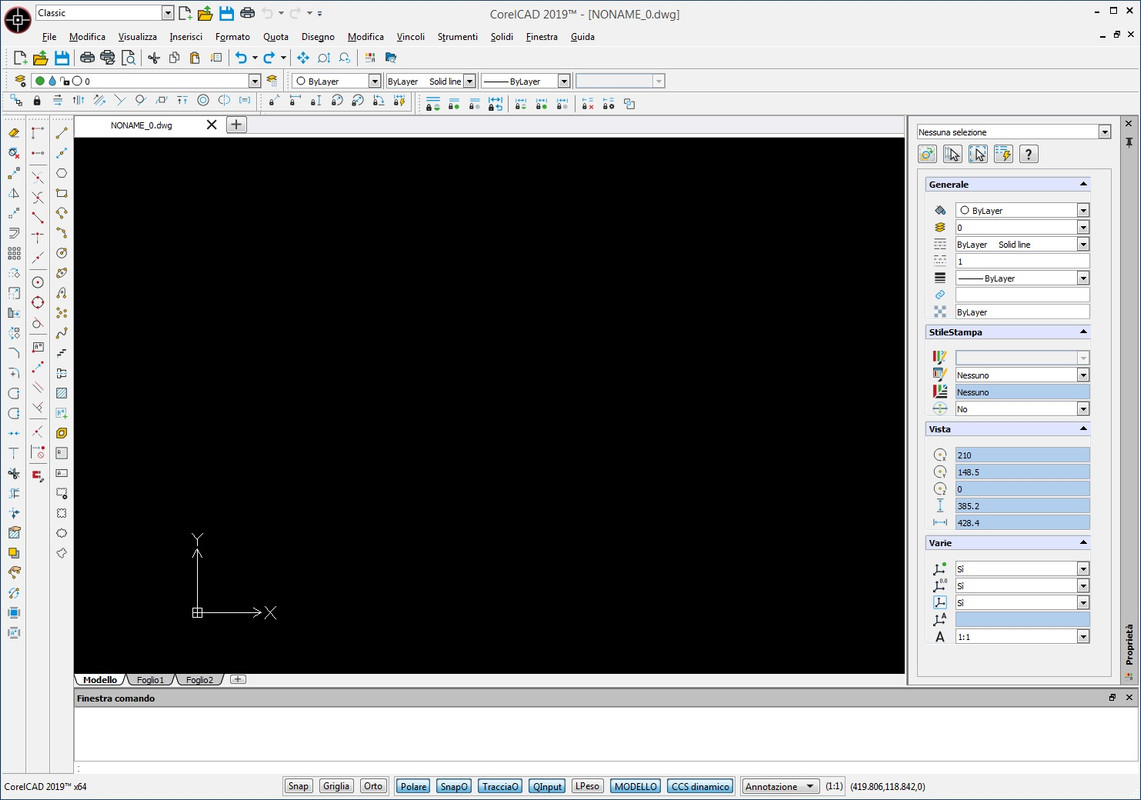The width and height of the screenshot is (1141, 800).
Task: Open the Quota menu
Action: pyautogui.click(x=276, y=36)
